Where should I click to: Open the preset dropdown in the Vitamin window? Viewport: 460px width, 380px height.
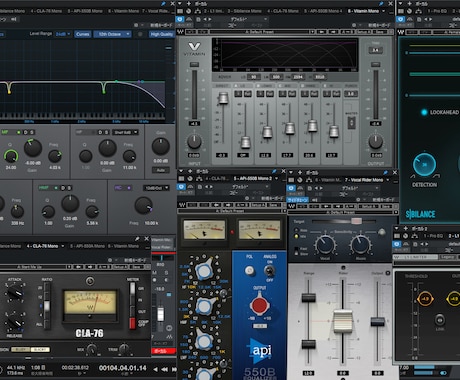[x=265, y=19]
